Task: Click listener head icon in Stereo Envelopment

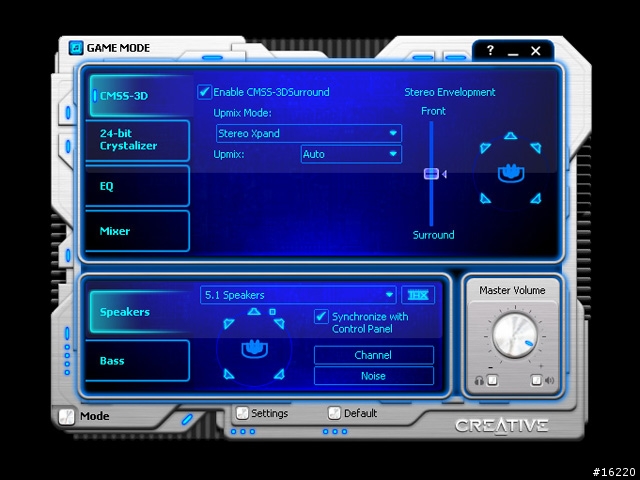Action: point(511,173)
